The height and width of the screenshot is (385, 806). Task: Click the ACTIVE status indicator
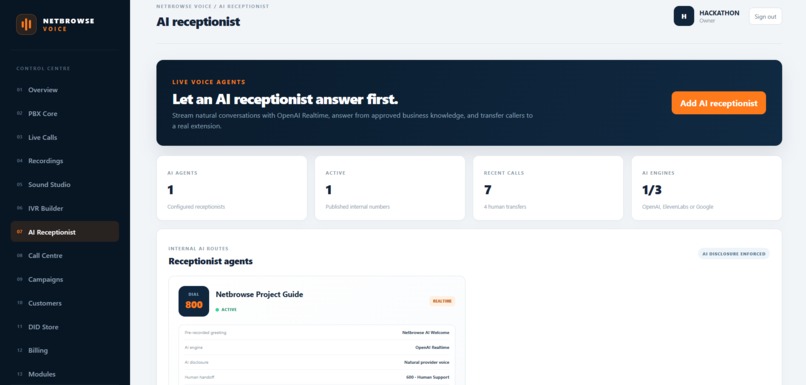coord(226,310)
